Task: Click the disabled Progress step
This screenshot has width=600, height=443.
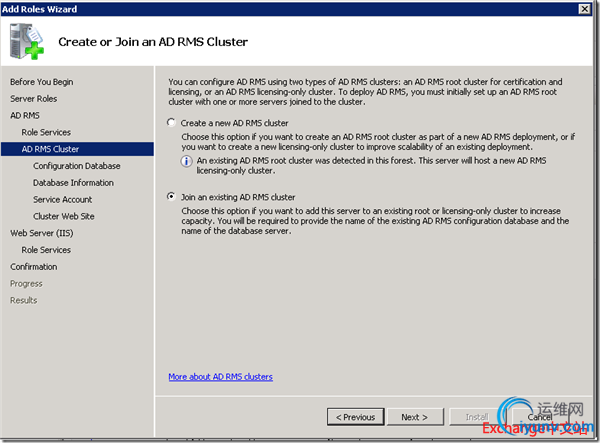Action: (x=26, y=283)
